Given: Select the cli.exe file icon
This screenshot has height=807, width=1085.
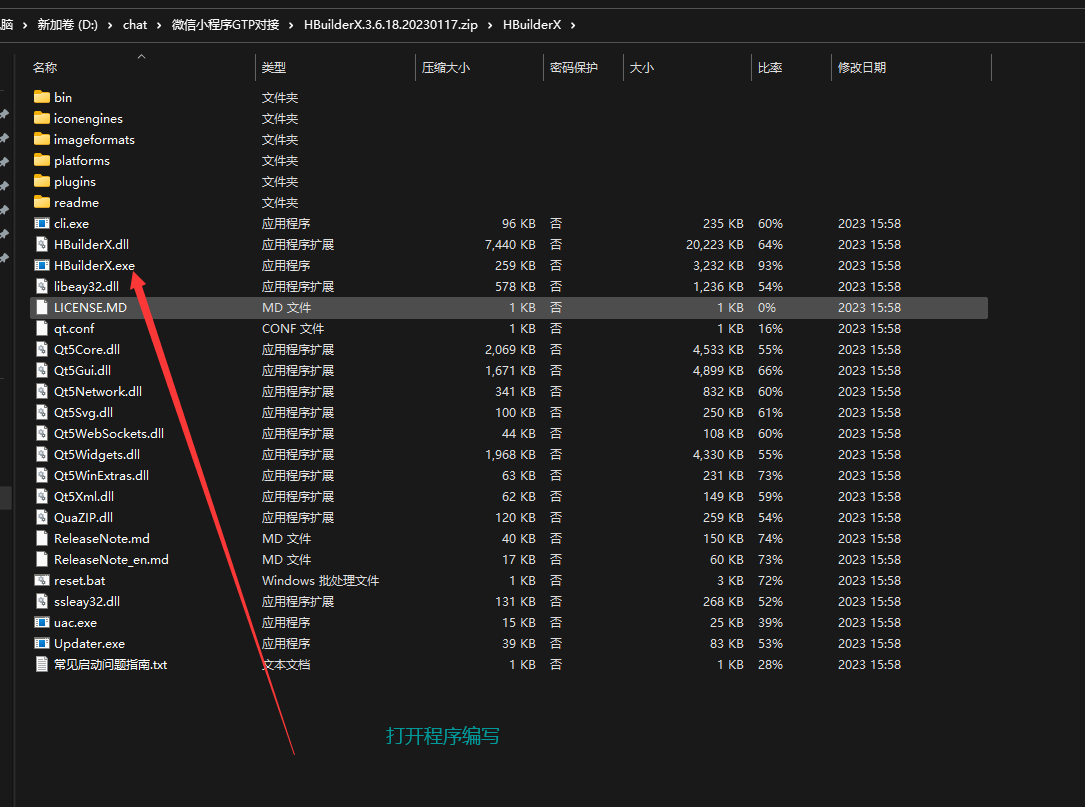Looking at the screenshot, I should pyautogui.click(x=41, y=224).
